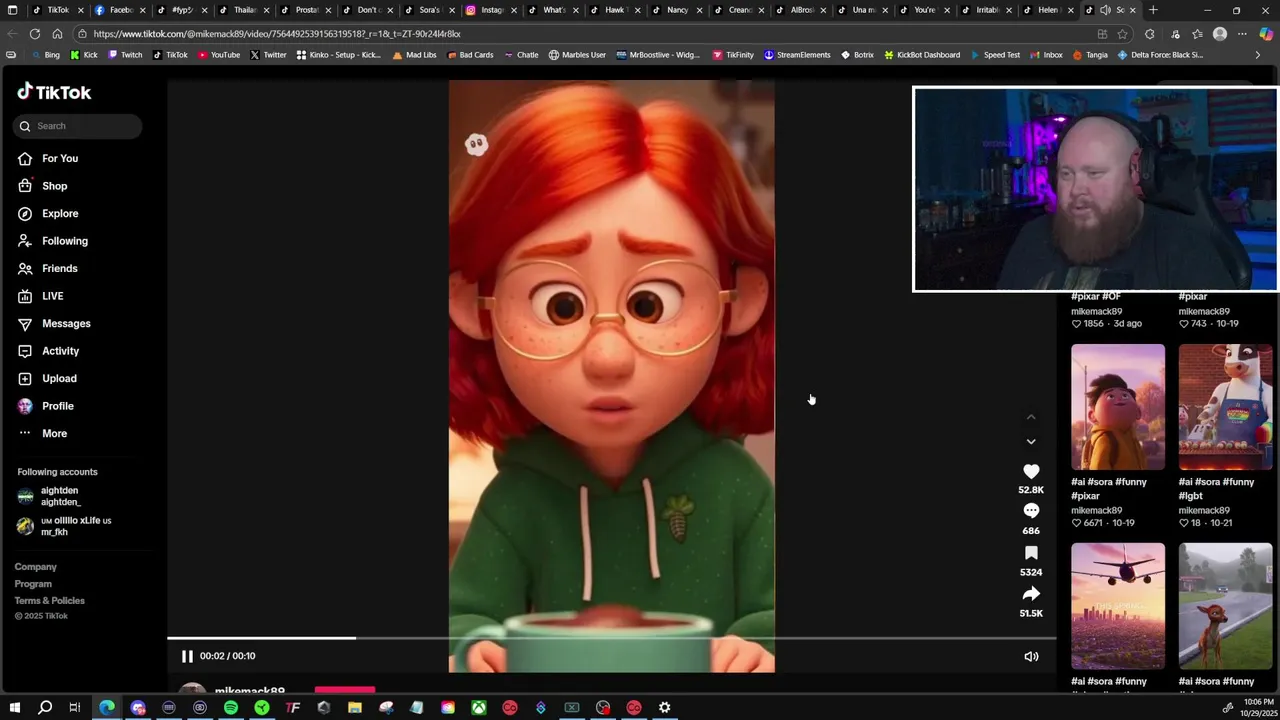1280x720 pixels.
Task: Seek on the video progress bar
Action: pyautogui.click(x=611, y=638)
